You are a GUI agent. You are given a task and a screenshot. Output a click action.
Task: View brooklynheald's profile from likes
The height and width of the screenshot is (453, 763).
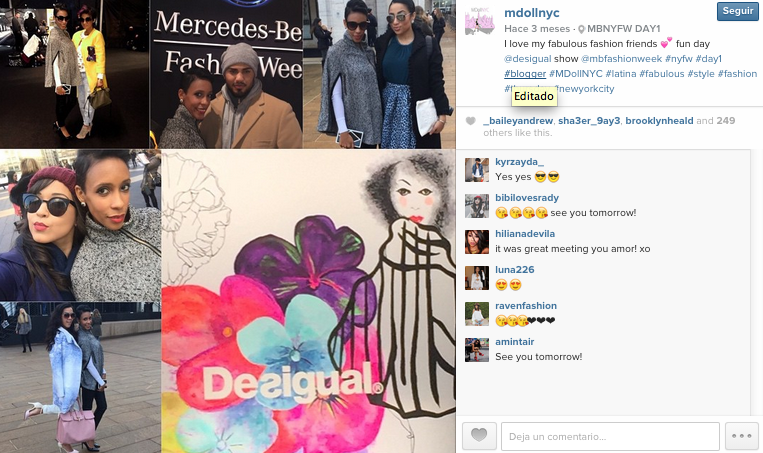(x=659, y=121)
